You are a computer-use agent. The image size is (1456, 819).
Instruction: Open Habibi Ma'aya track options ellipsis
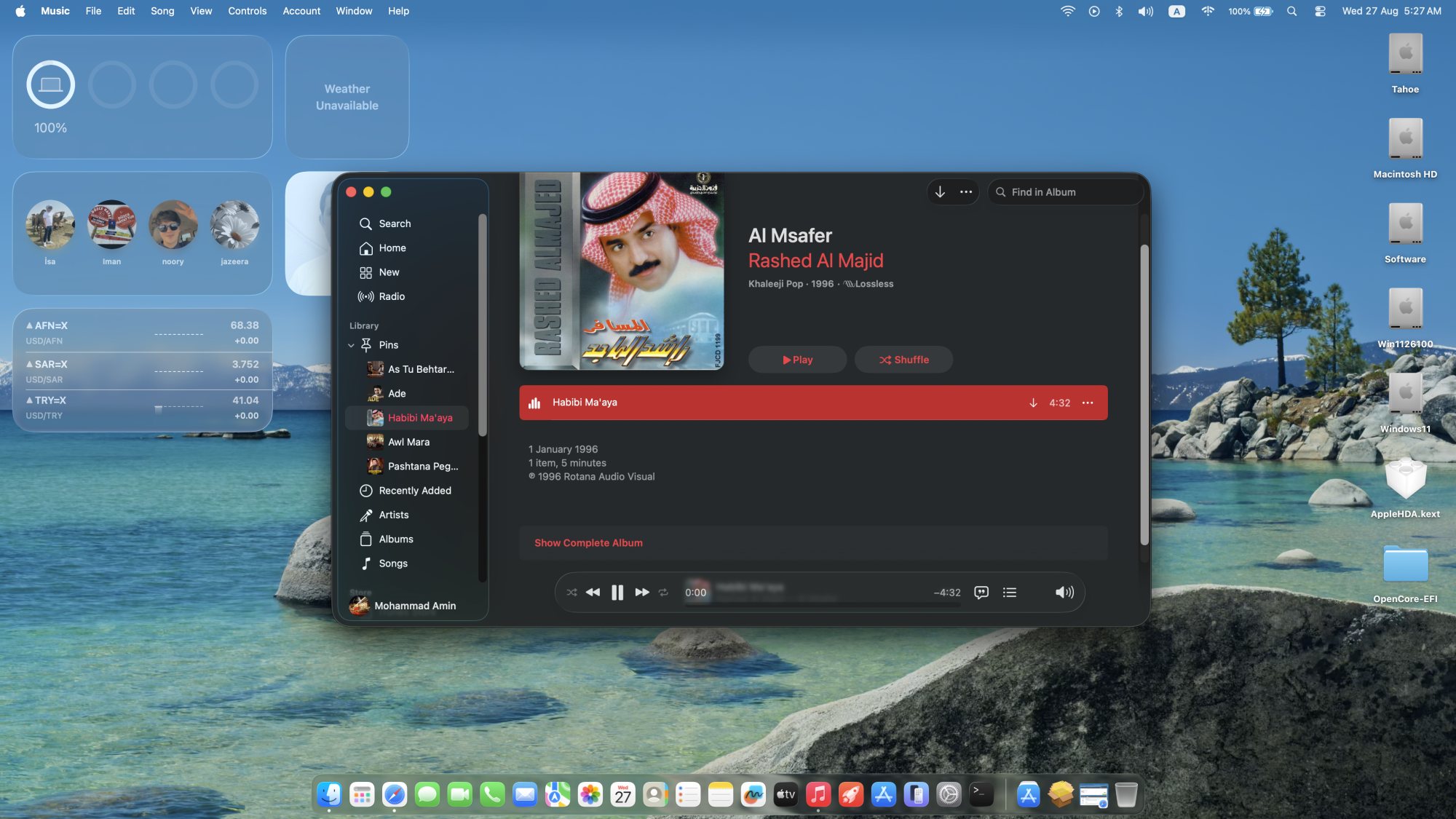[x=1088, y=403]
